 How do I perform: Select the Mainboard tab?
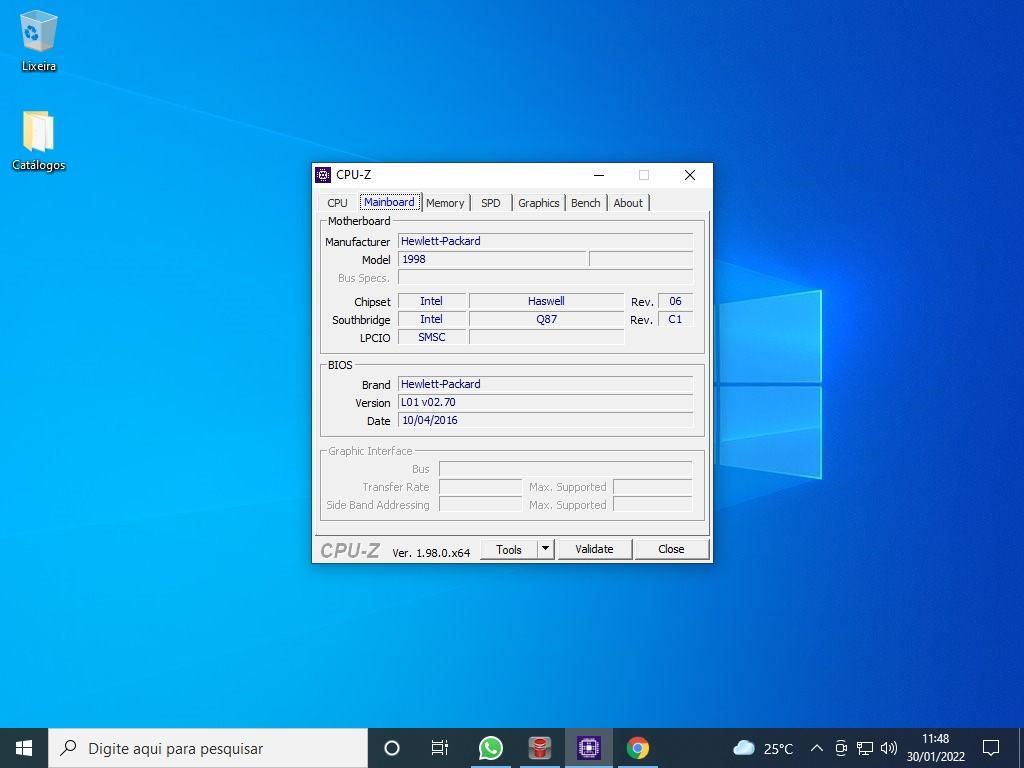(x=389, y=202)
